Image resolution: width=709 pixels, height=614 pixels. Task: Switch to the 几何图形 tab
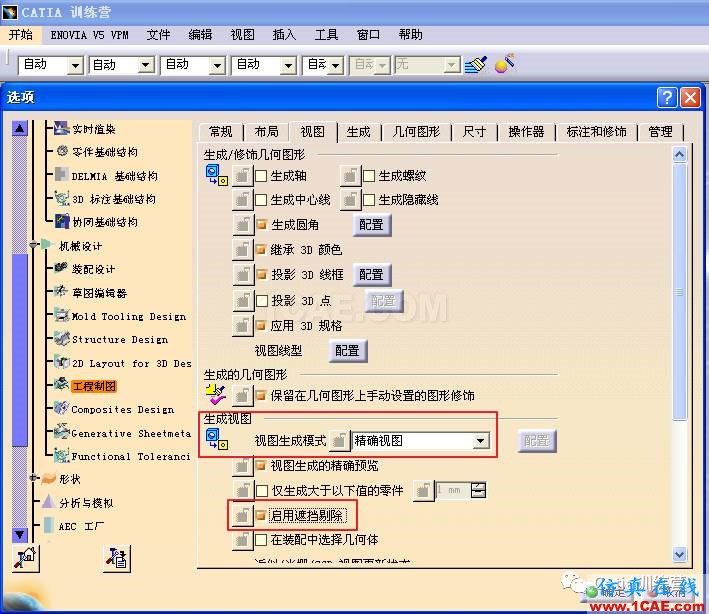pyautogui.click(x=416, y=132)
